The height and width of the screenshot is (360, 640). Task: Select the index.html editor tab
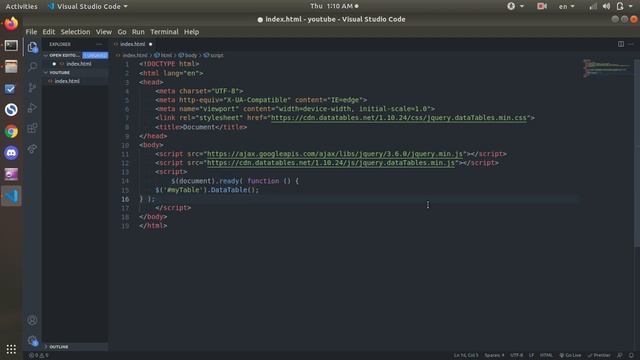pos(133,44)
